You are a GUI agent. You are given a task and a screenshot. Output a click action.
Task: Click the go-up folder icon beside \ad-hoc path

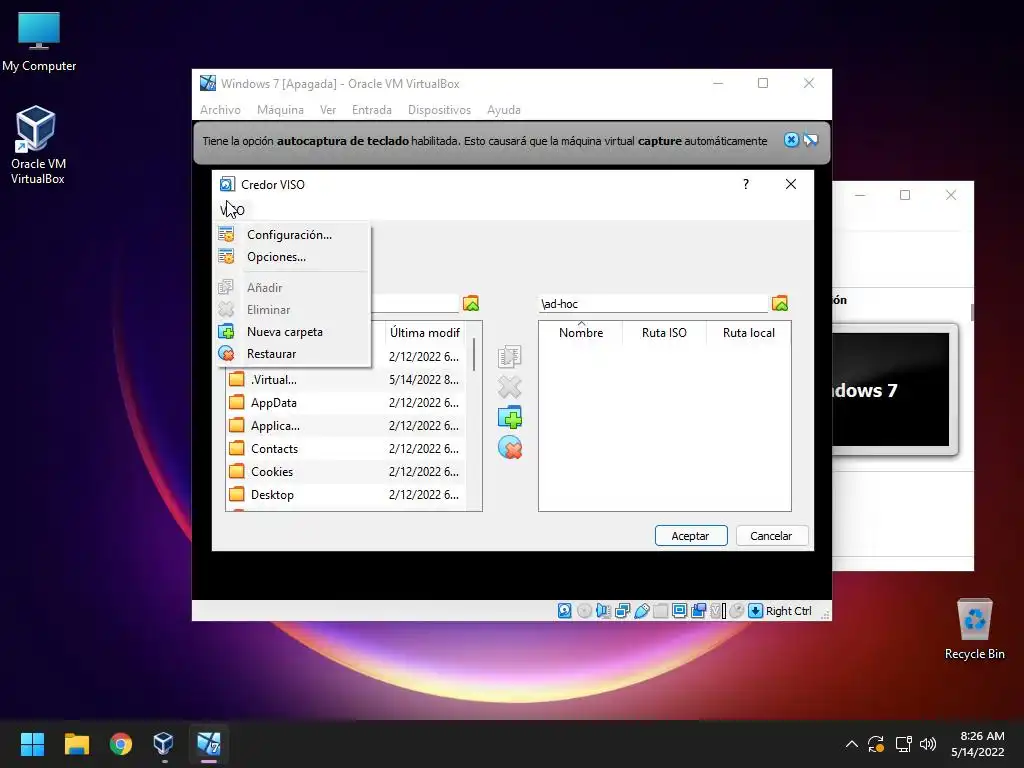tap(780, 303)
